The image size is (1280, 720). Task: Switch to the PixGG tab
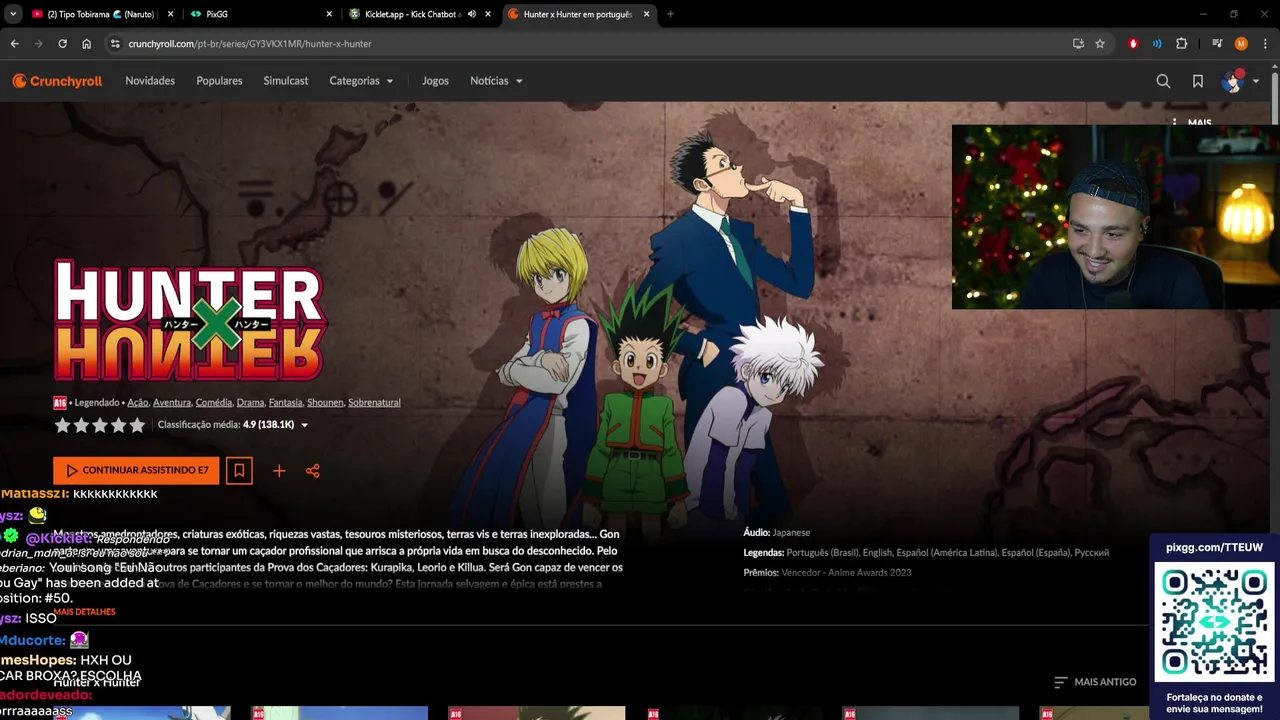point(260,14)
